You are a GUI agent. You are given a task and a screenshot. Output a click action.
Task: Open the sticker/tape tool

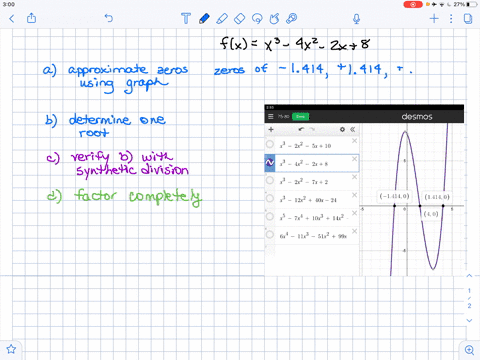pos(292,18)
